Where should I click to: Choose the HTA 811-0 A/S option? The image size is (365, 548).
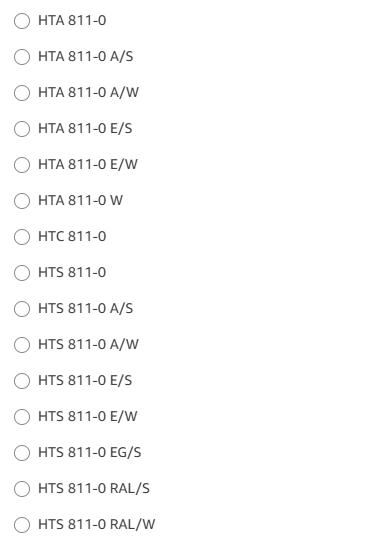pos(22,57)
